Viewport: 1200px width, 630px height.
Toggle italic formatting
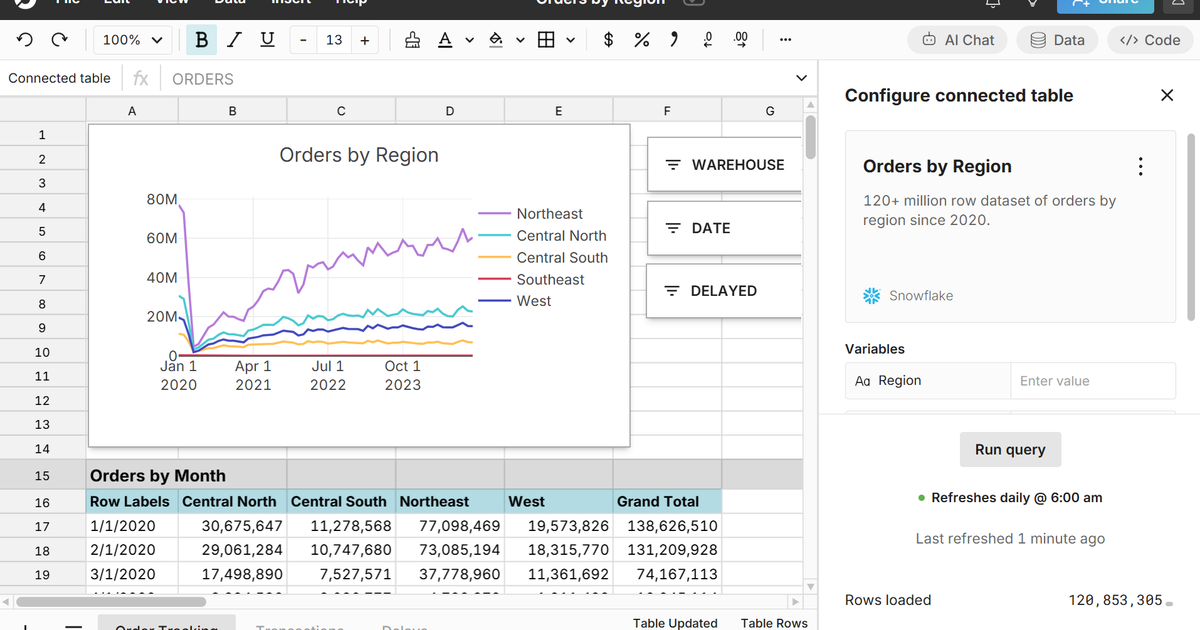[x=234, y=40]
